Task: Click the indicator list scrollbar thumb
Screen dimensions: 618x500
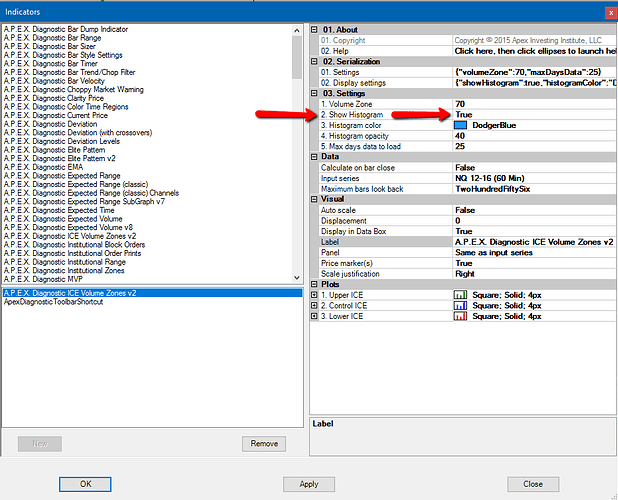Action: tap(297, 57)
